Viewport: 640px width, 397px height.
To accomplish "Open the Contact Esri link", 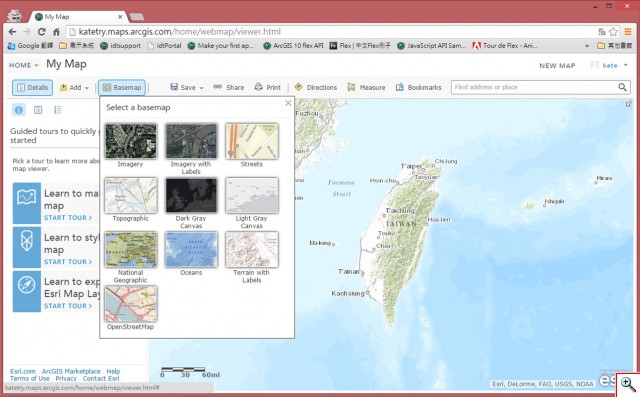I will coord(101,379).
